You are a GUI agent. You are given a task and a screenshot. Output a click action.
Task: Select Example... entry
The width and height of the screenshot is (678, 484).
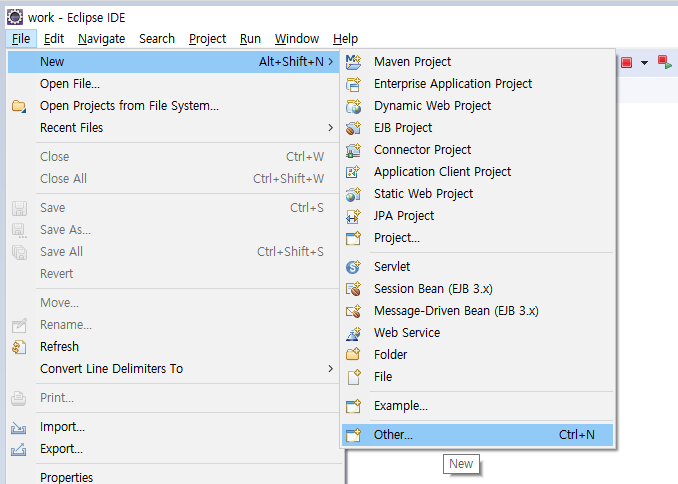[x=478, y=406]
